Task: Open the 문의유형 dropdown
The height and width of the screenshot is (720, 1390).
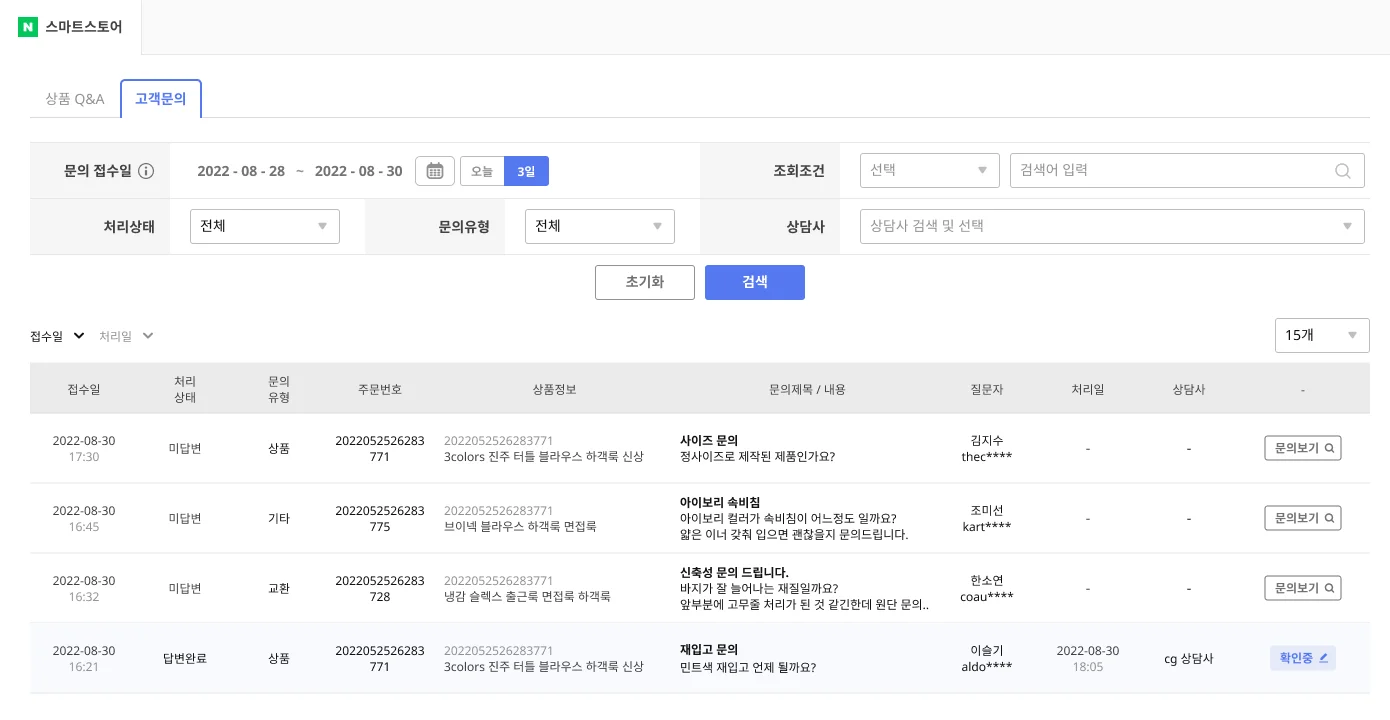Action: (599, 226)
